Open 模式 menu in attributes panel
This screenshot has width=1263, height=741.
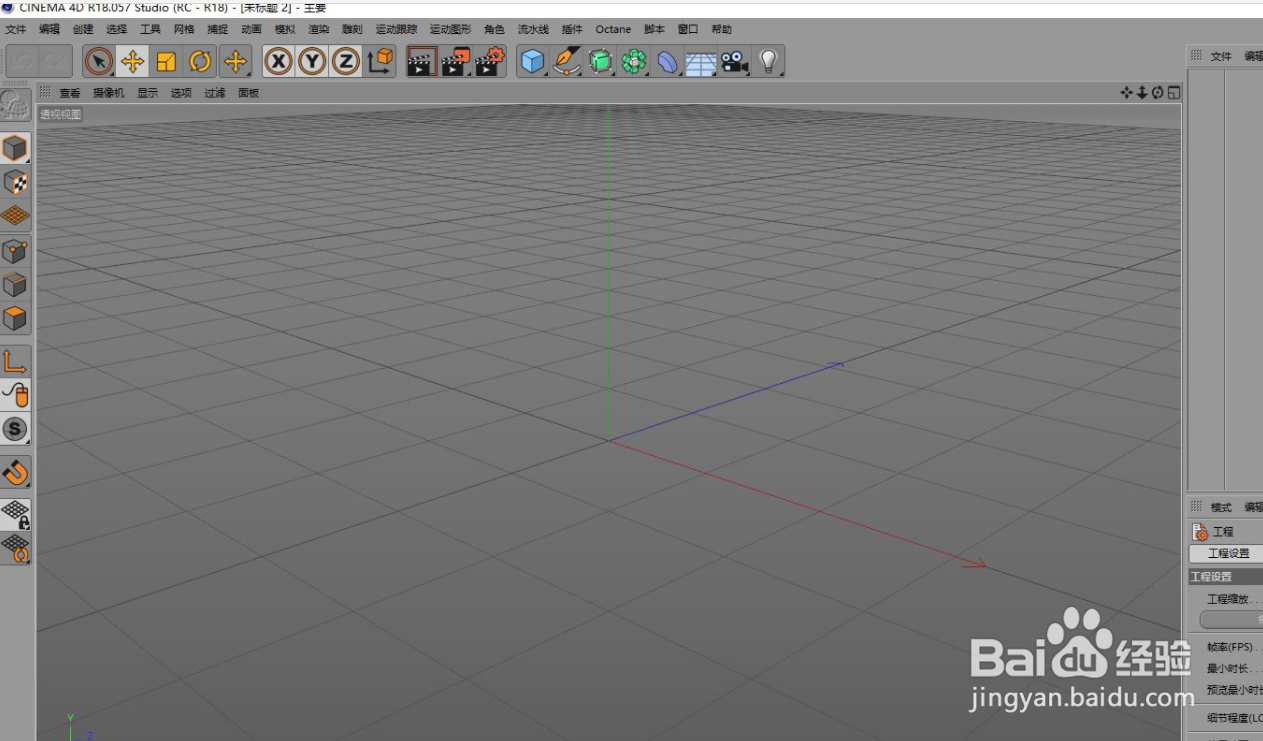click(1221, 507)
